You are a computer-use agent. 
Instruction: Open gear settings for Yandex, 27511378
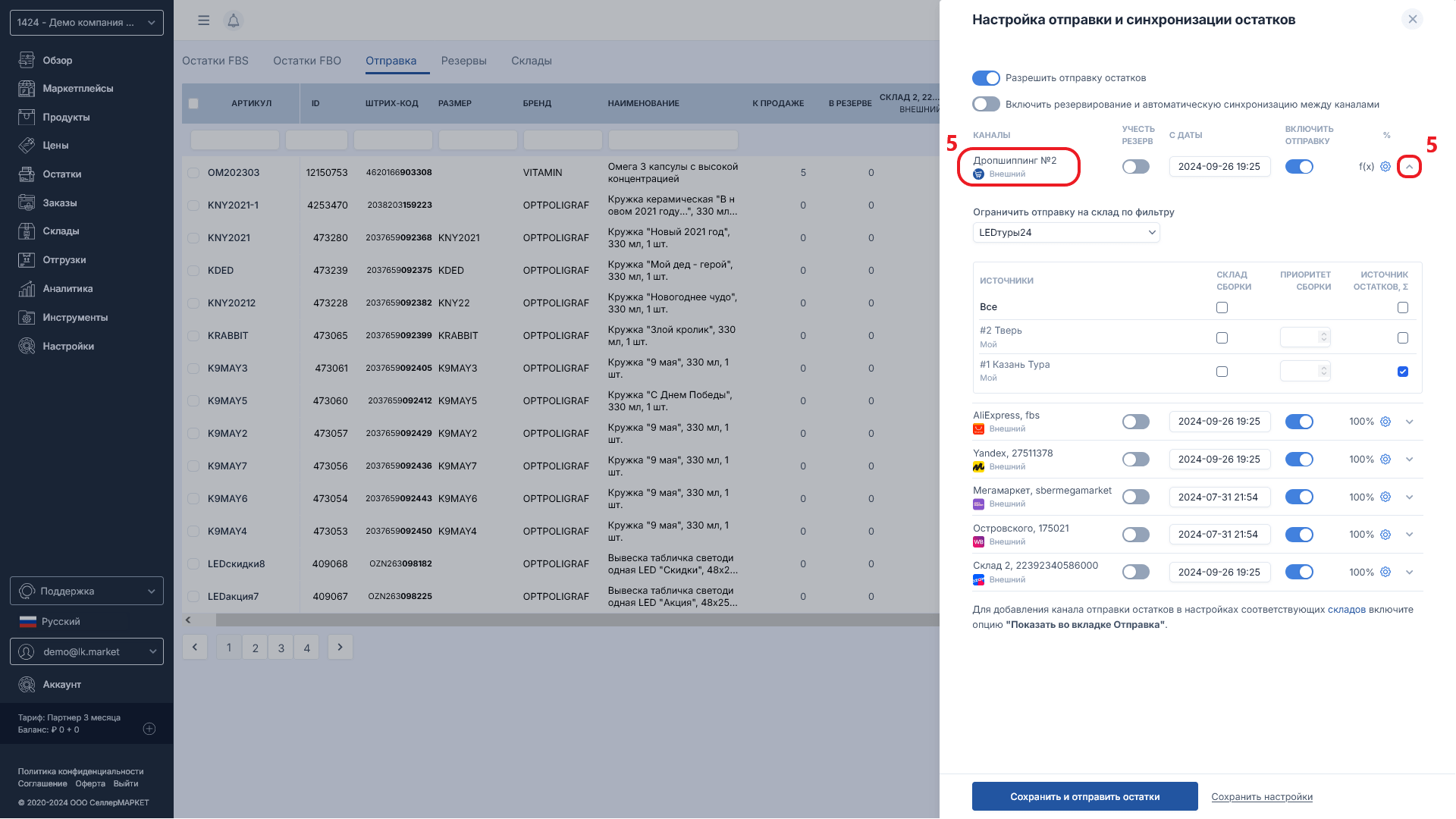(x=1385, y=460)
